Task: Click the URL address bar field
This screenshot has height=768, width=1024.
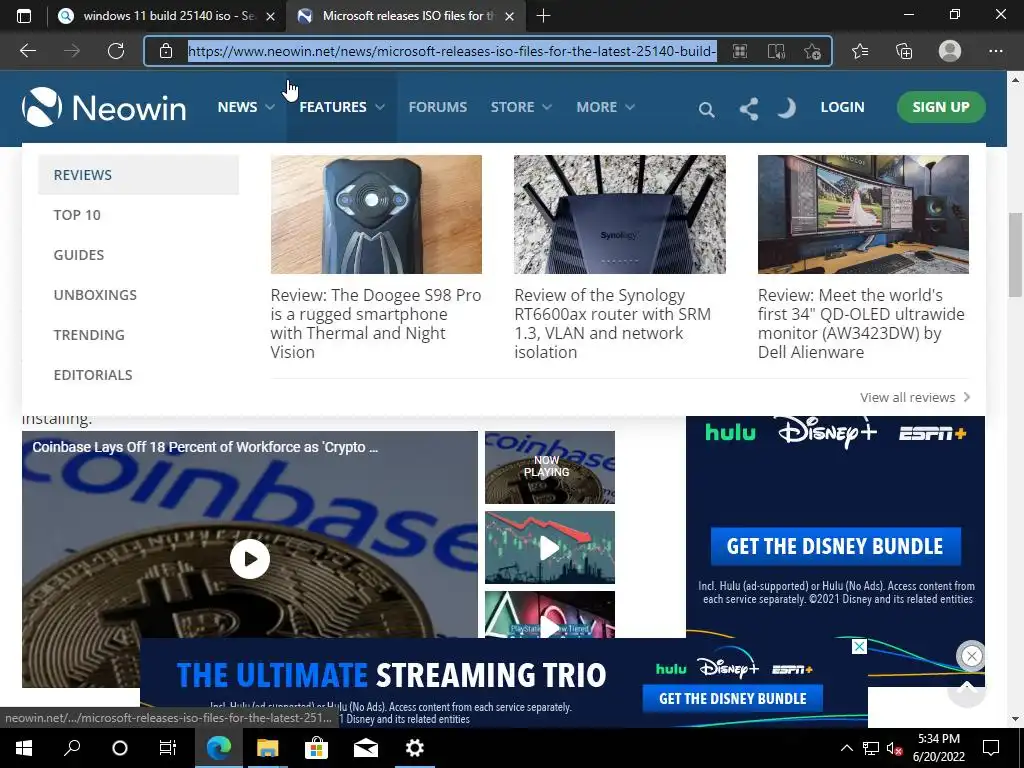Action: pos(452,51)
